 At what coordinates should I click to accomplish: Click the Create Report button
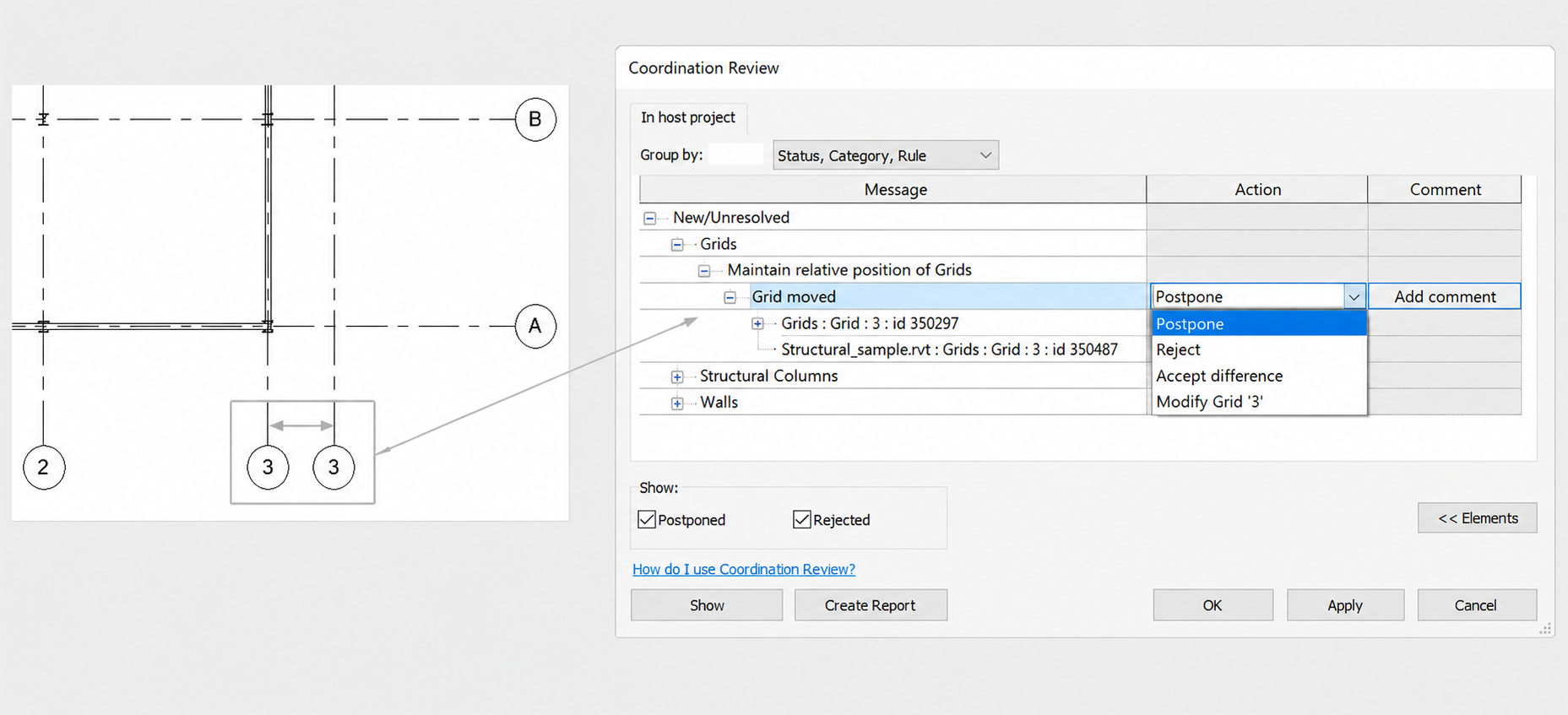click(x=871, y=605)
